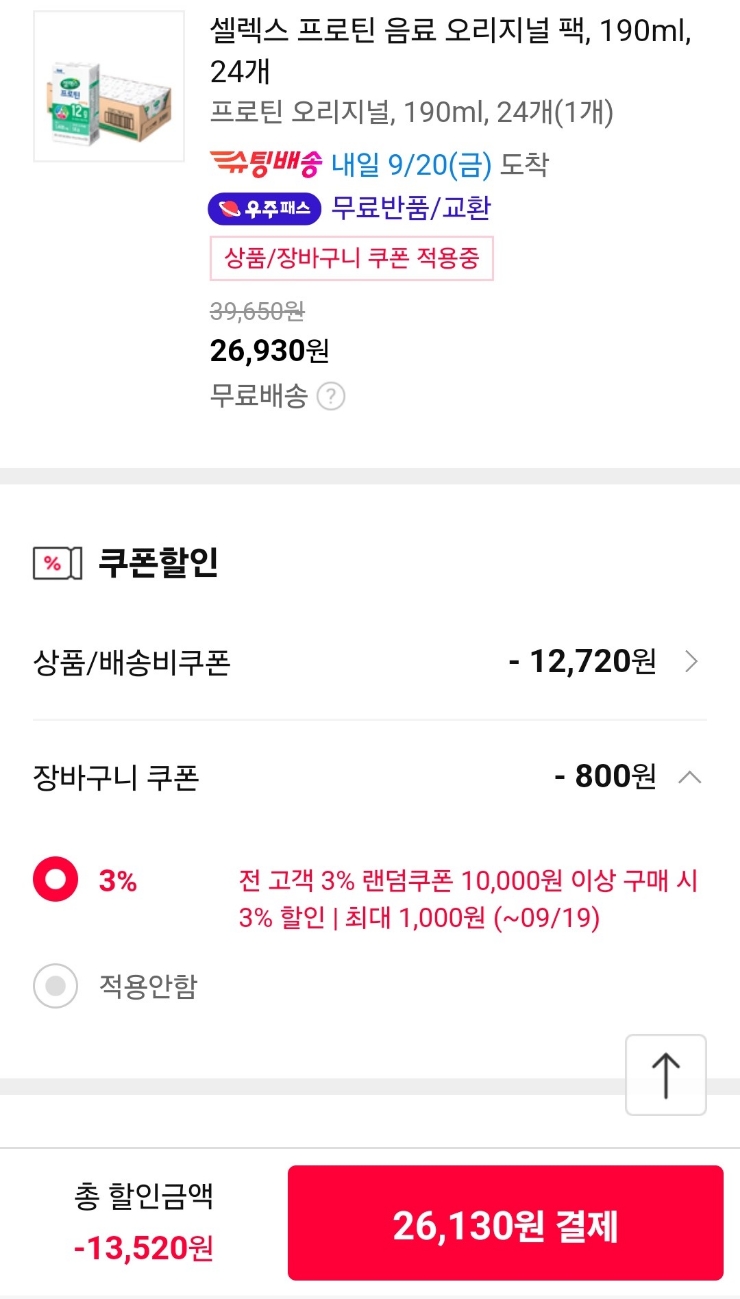Click the 쓔팅배송 delivery logo
Screen dimensions: 740x1299
tap(266, 163)
